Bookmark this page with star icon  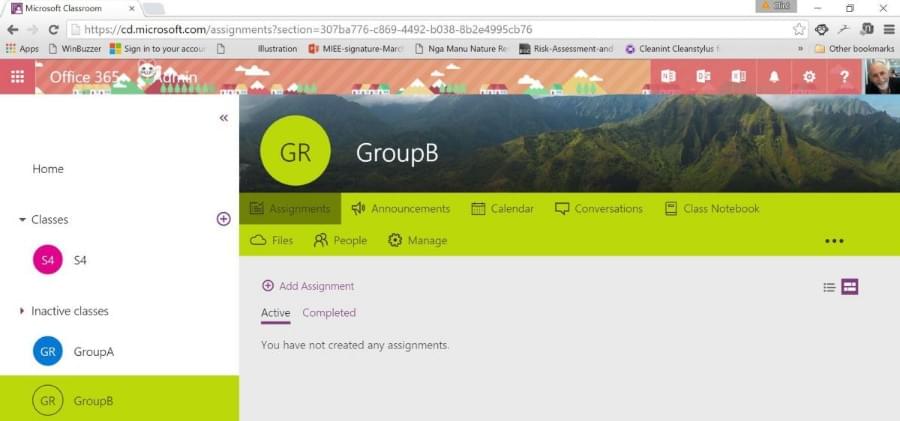pos(798,29)
